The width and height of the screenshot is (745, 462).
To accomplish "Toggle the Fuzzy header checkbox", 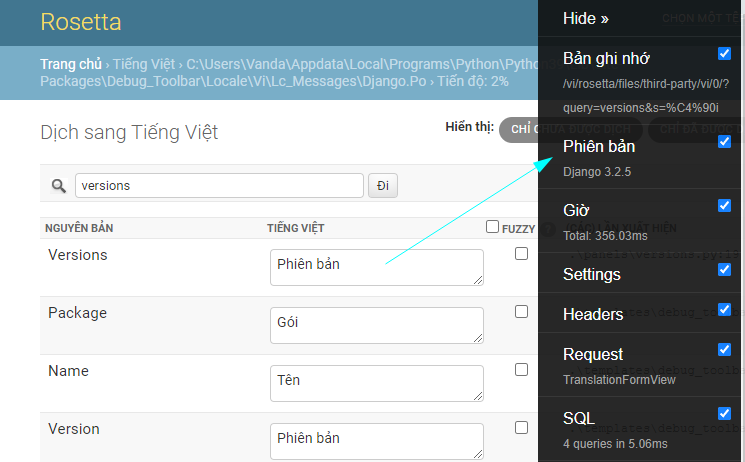I will [492, 227].
